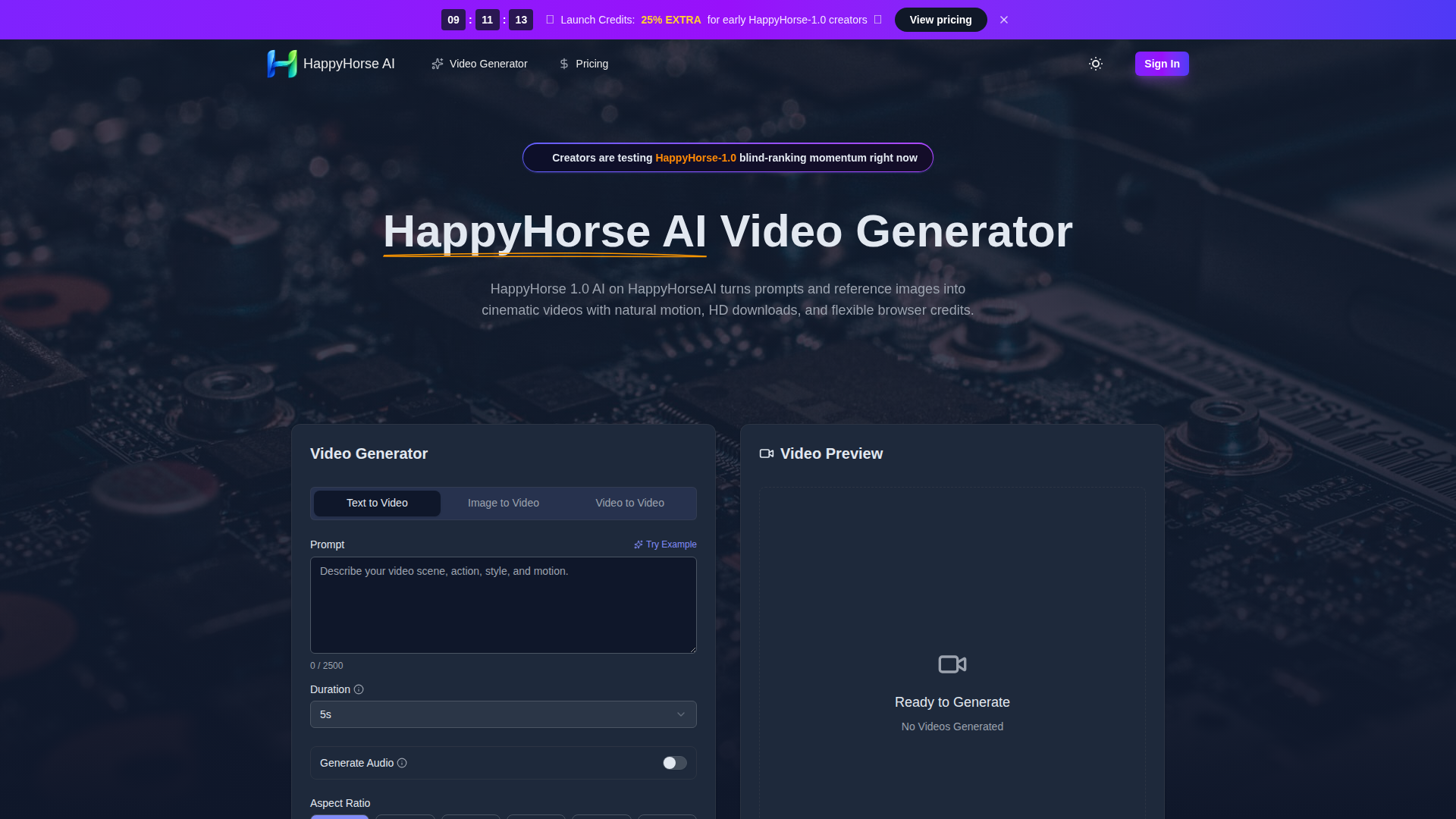
Task: Enable the Generate Audio switch
Action: tap(674, 763)
